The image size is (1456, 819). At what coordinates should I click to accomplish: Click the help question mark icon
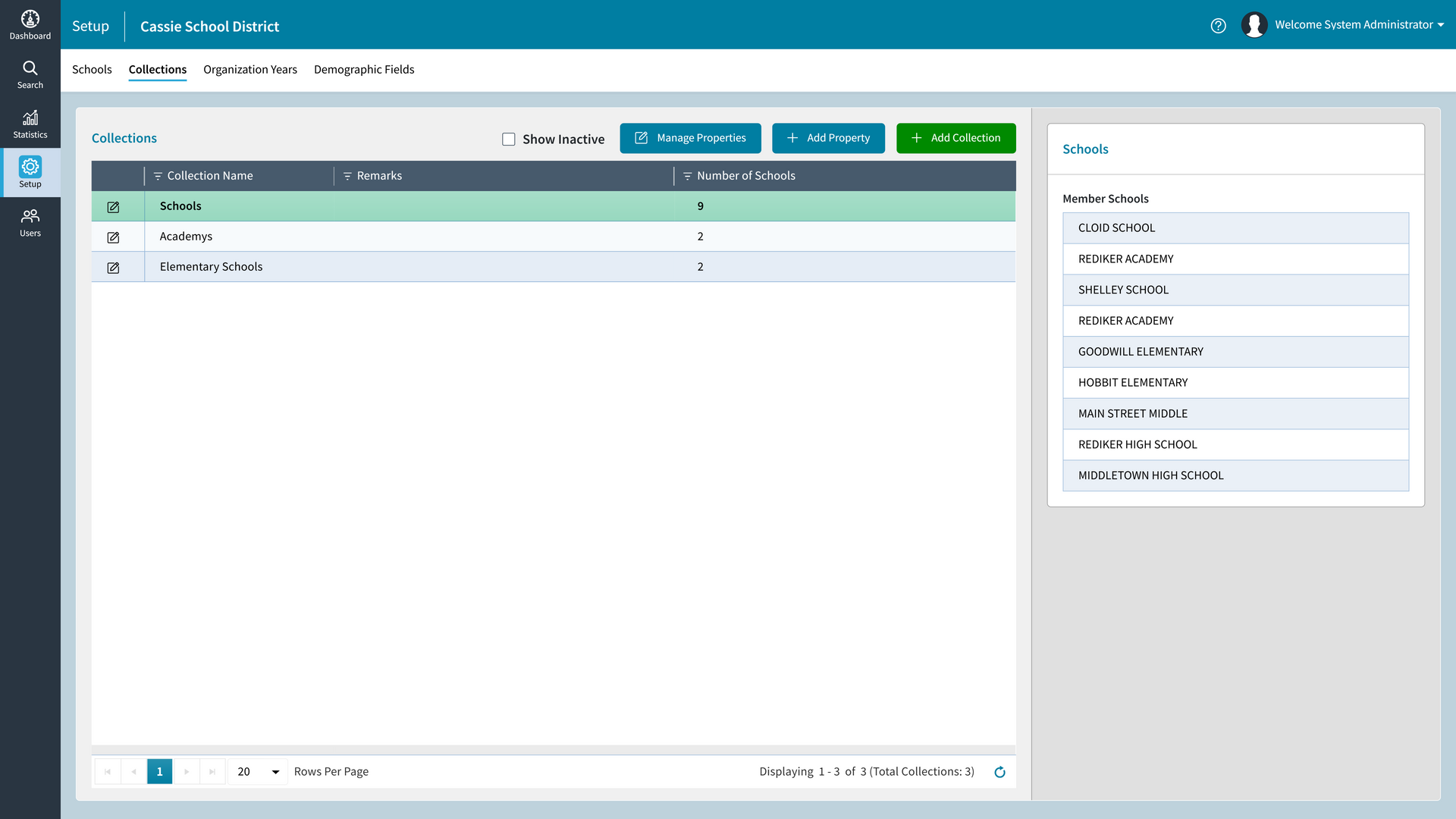1219,25
